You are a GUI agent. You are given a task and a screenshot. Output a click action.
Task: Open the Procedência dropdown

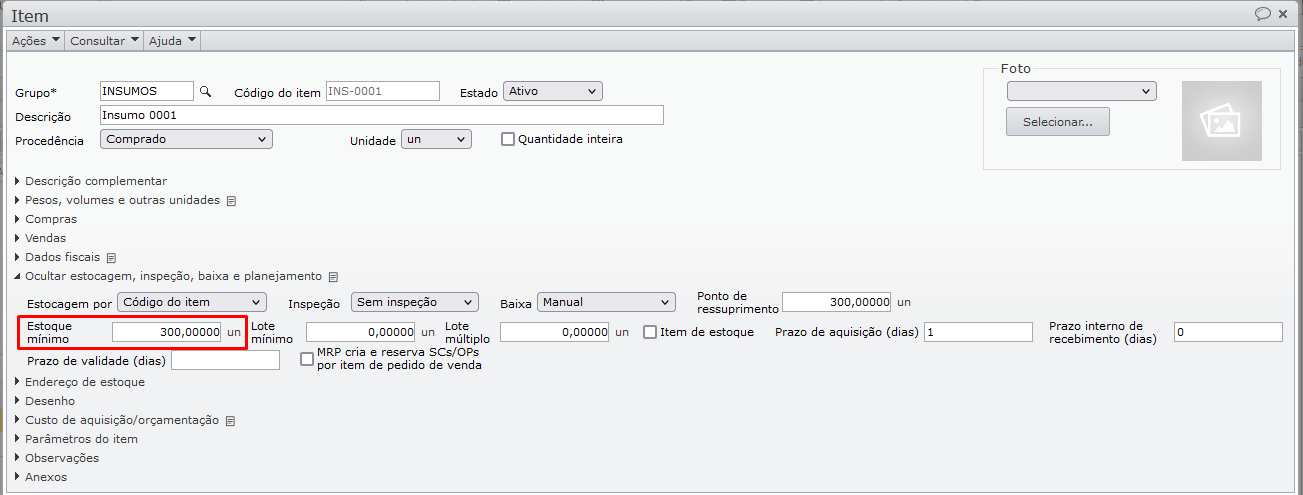(187, 139)
